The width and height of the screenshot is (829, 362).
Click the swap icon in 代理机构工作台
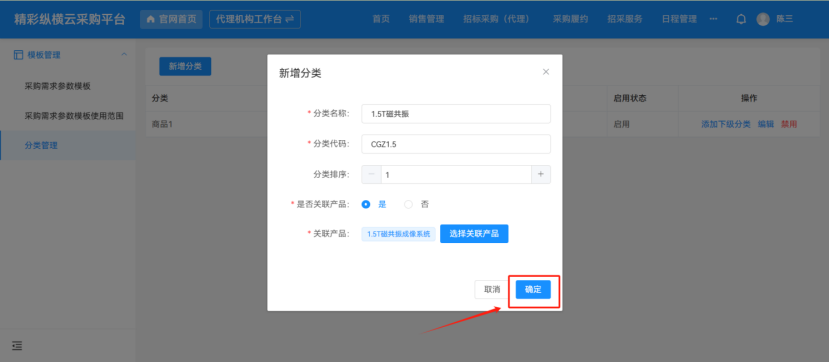coord(289,20)
